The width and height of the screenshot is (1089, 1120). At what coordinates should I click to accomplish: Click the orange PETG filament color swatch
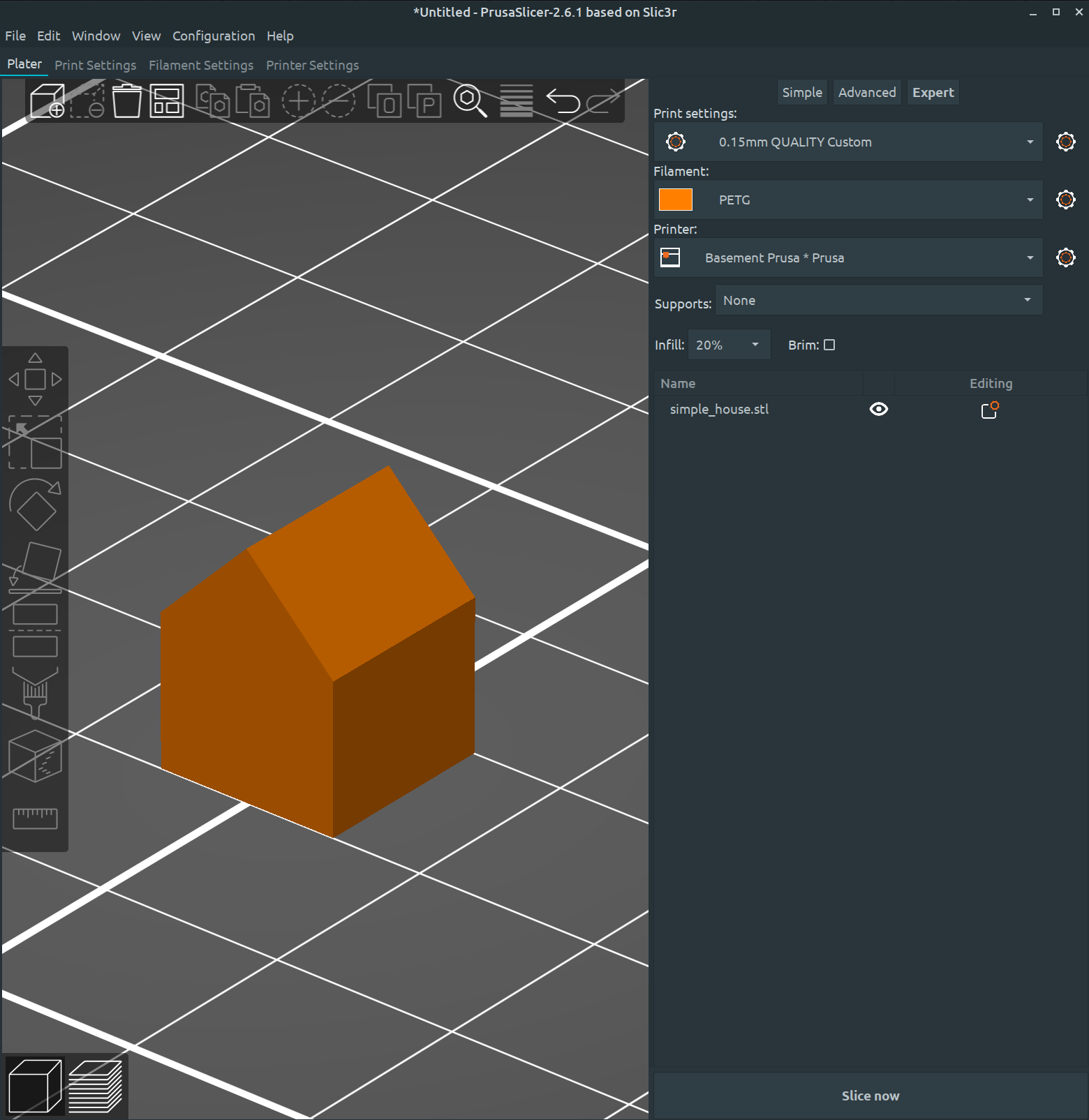click(676, 200)
